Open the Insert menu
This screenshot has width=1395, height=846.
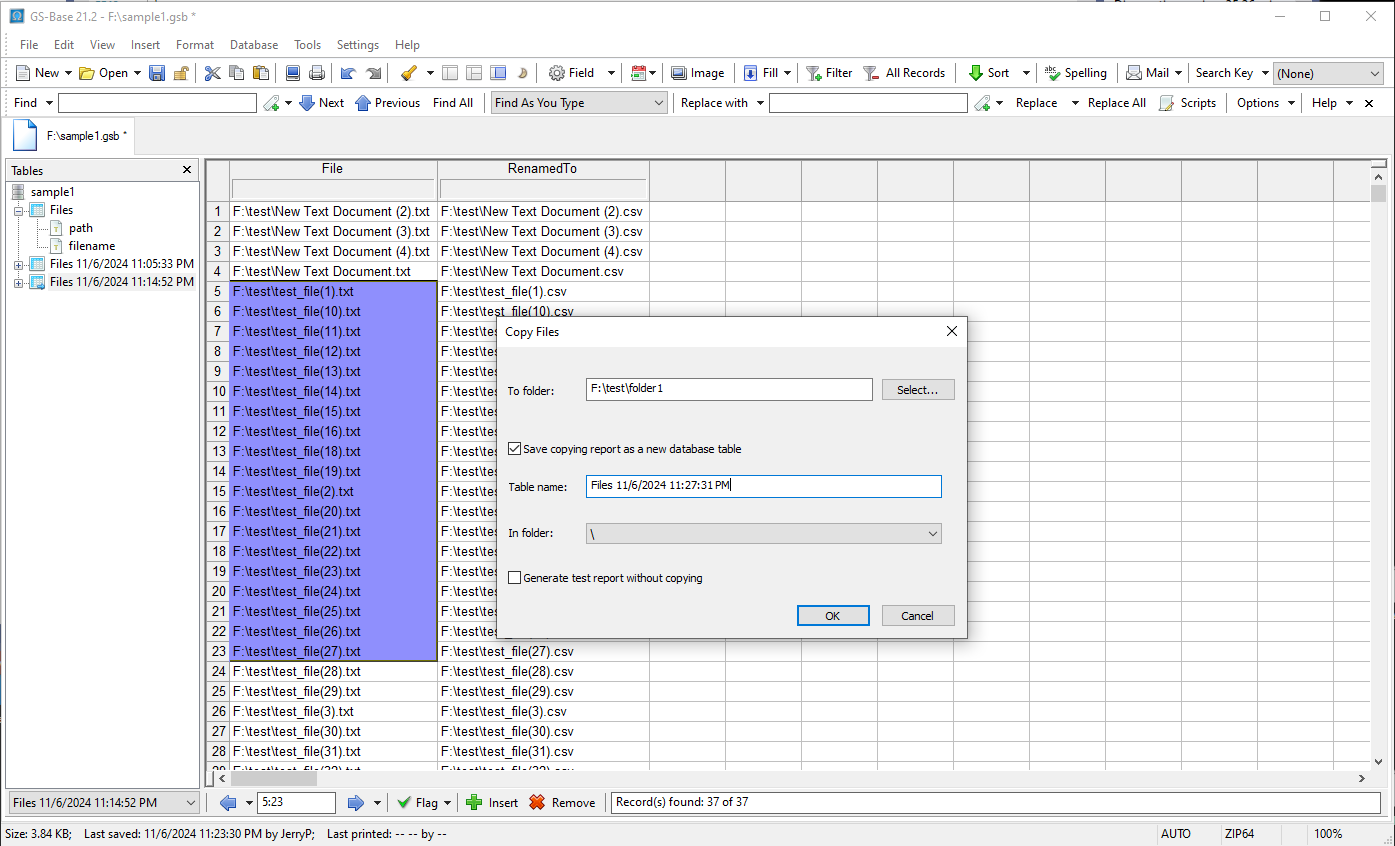point(145,45)
